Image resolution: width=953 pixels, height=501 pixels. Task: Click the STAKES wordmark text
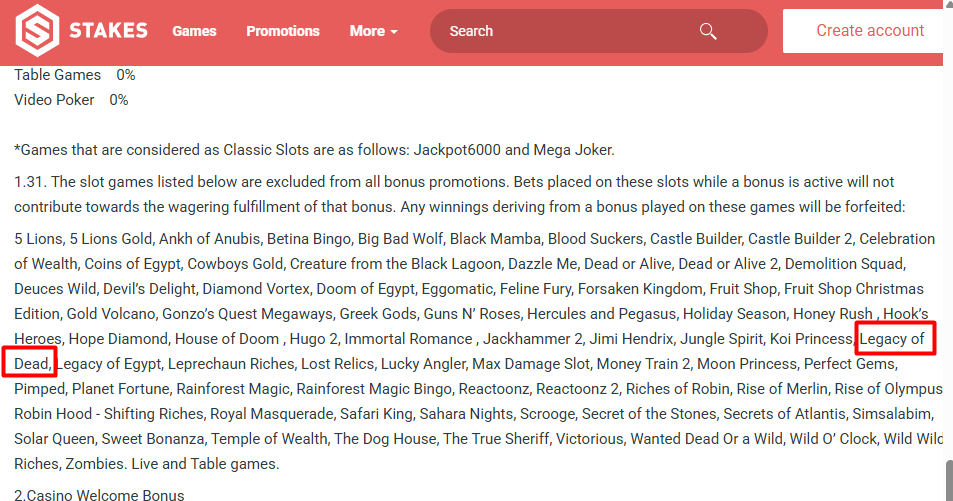pyautogui.click(x=109, y=31)
